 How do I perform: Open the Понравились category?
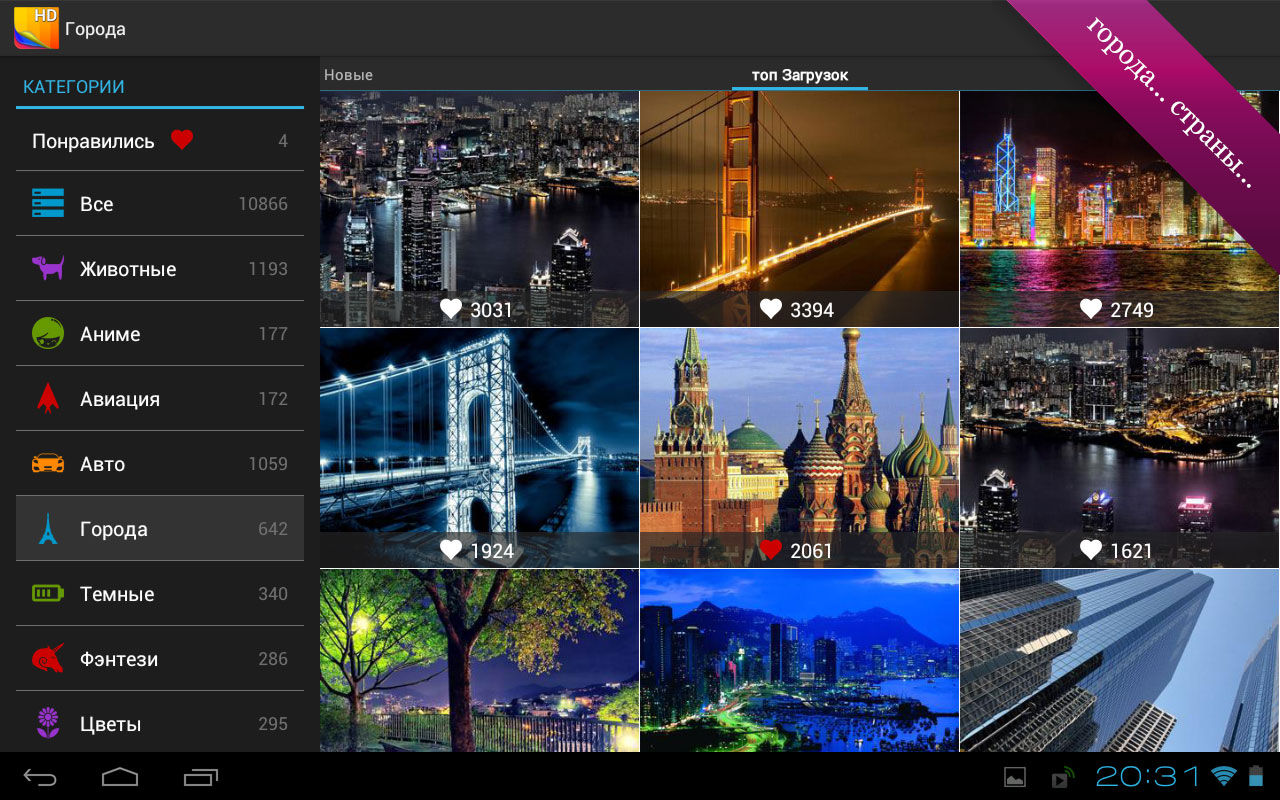tap(160, 140)
